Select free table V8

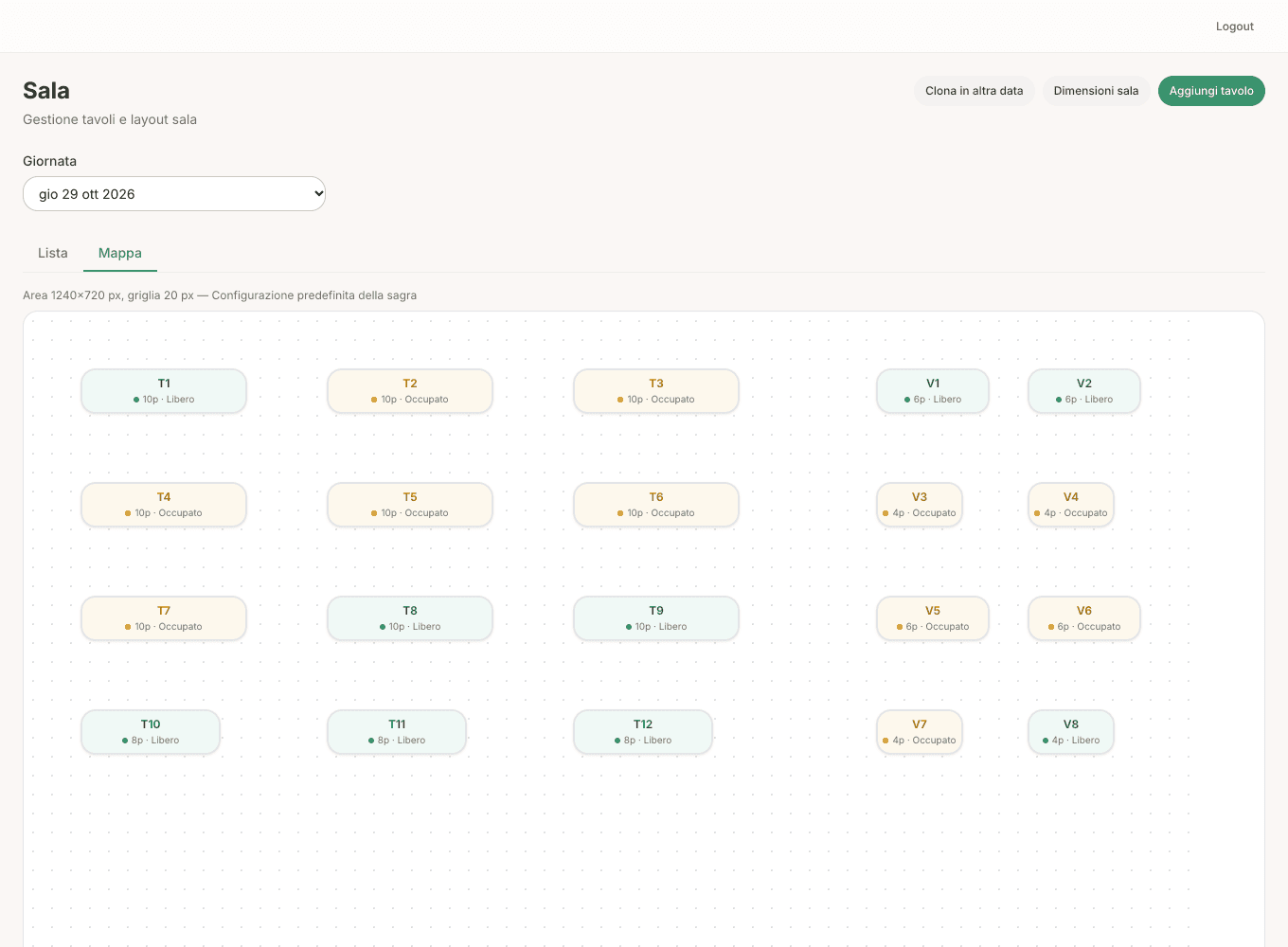pos(1071,732)
